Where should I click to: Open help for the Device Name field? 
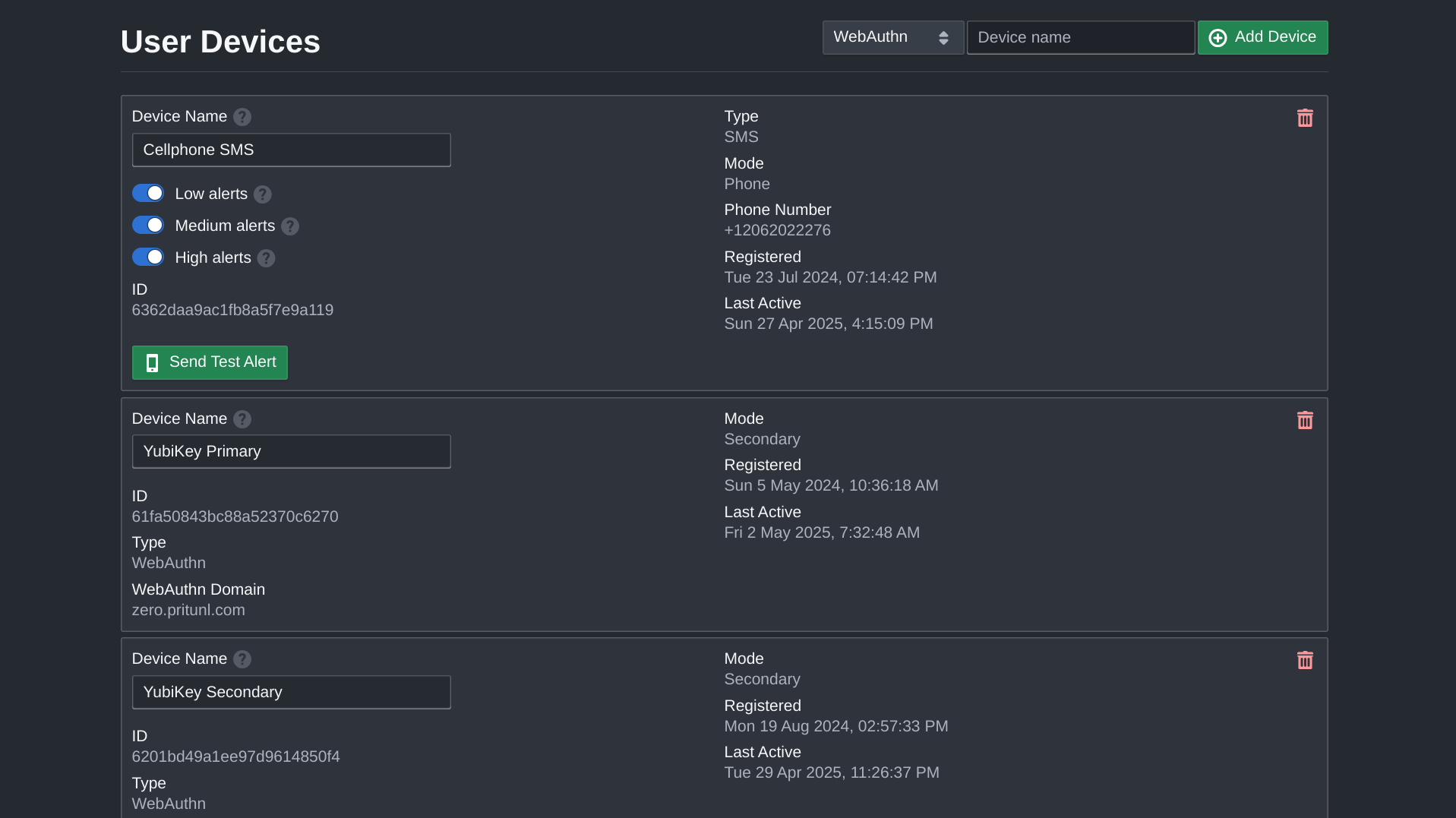pyautogui.click(x=242, y=116)
